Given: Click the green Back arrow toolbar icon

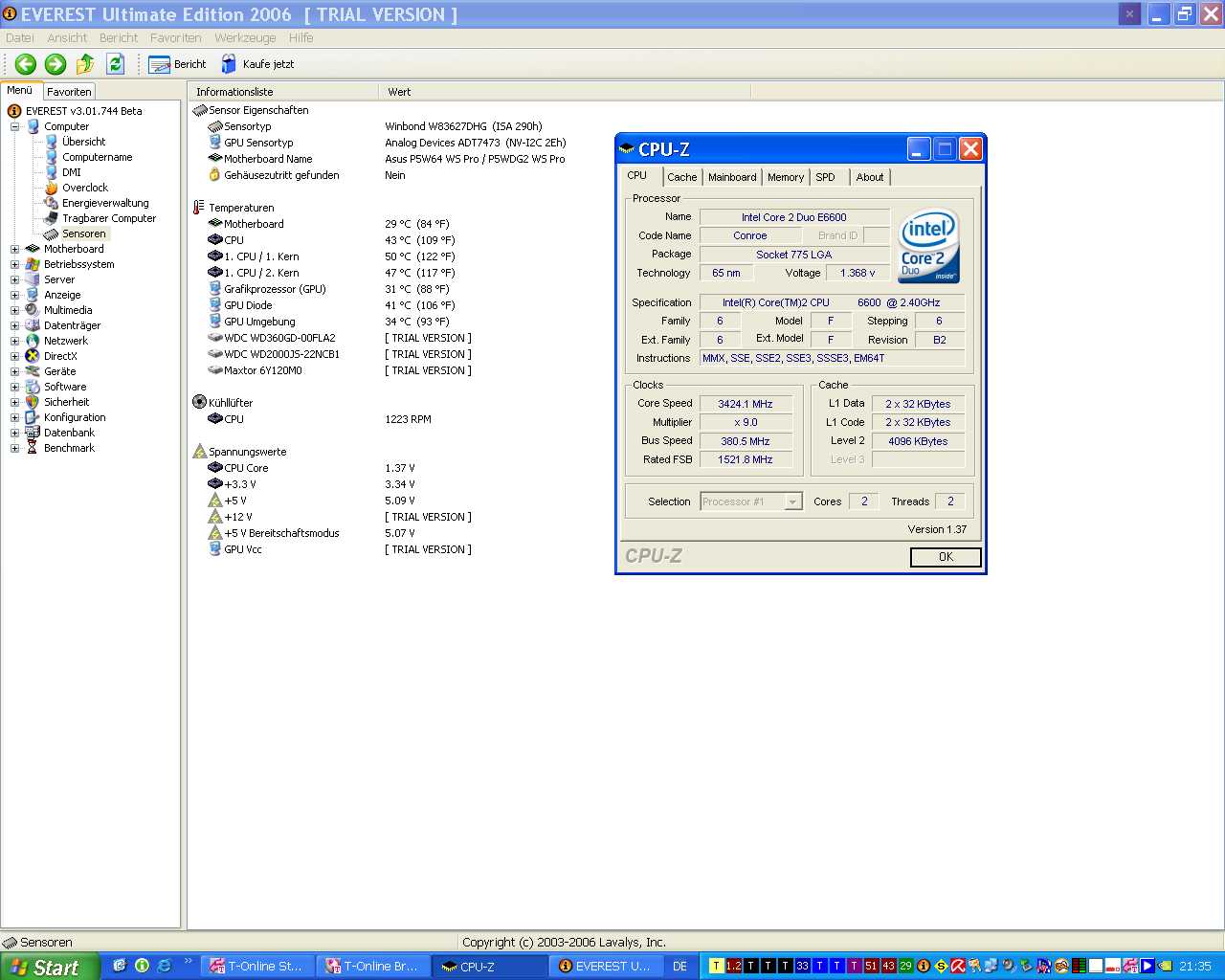Looking at the screenshot, I should (x=26, y=64).
